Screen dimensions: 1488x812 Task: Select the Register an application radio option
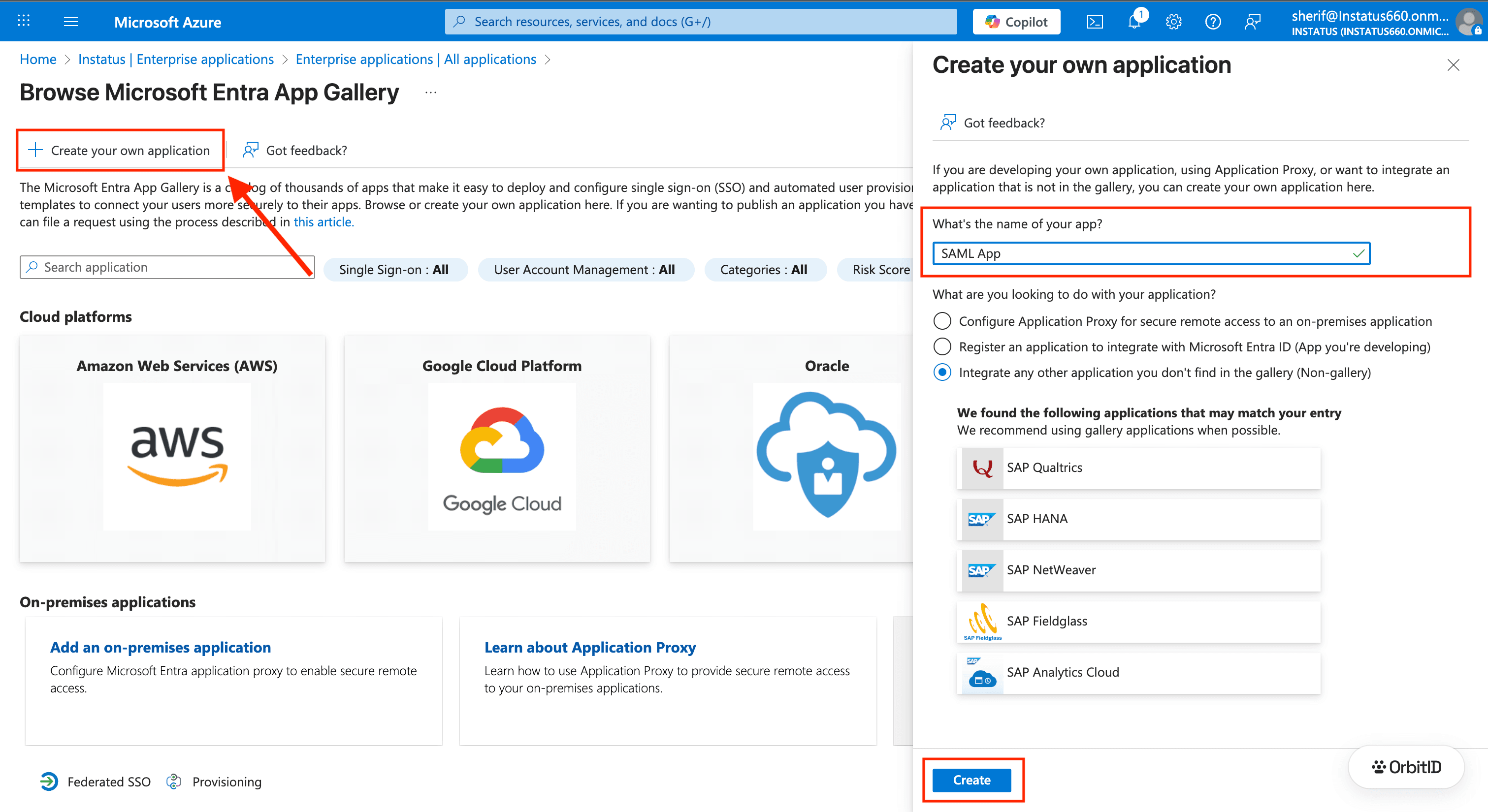point(942,346)
